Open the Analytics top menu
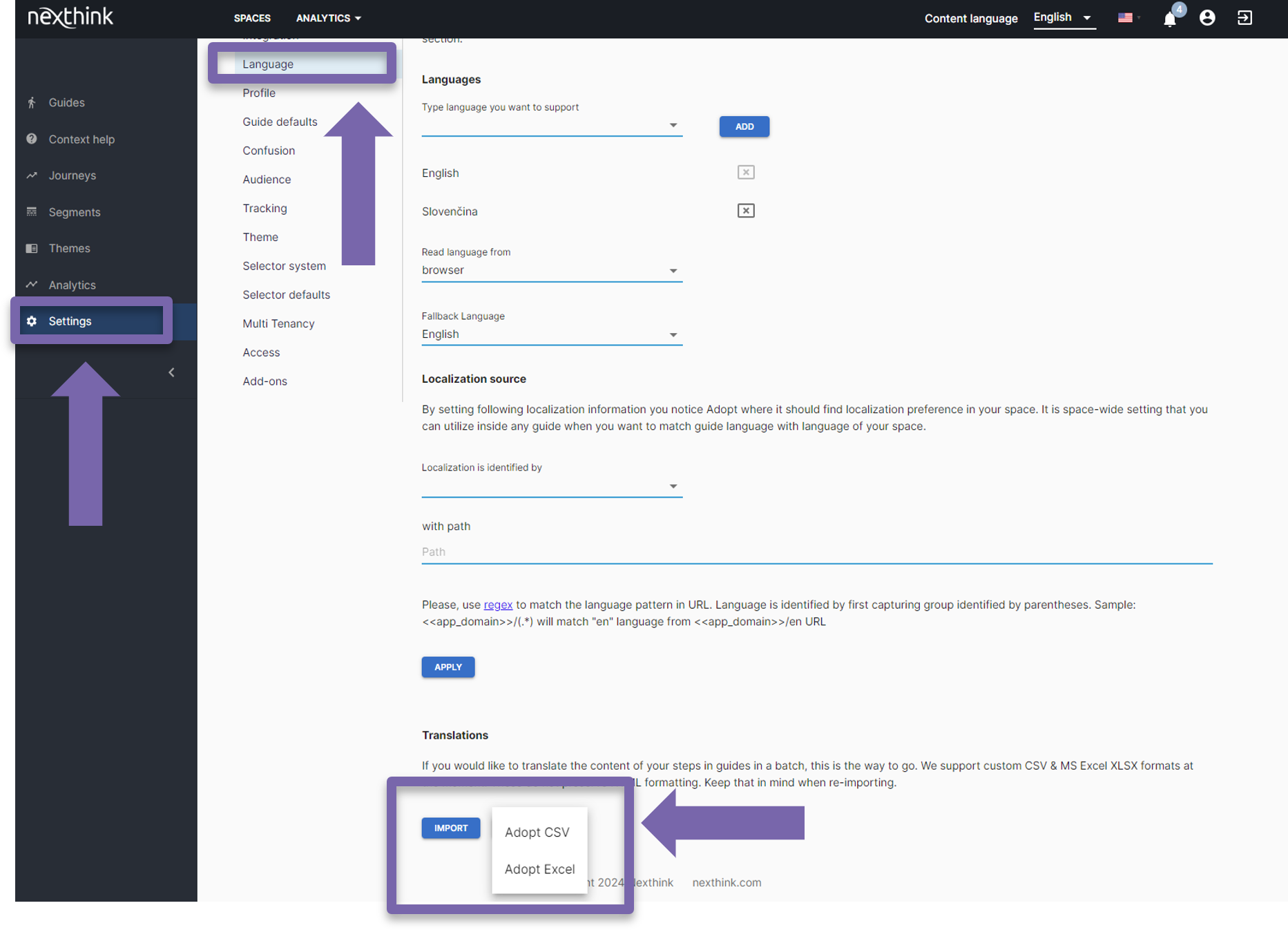The image size is (1288, 930). [x=328, y=18]
